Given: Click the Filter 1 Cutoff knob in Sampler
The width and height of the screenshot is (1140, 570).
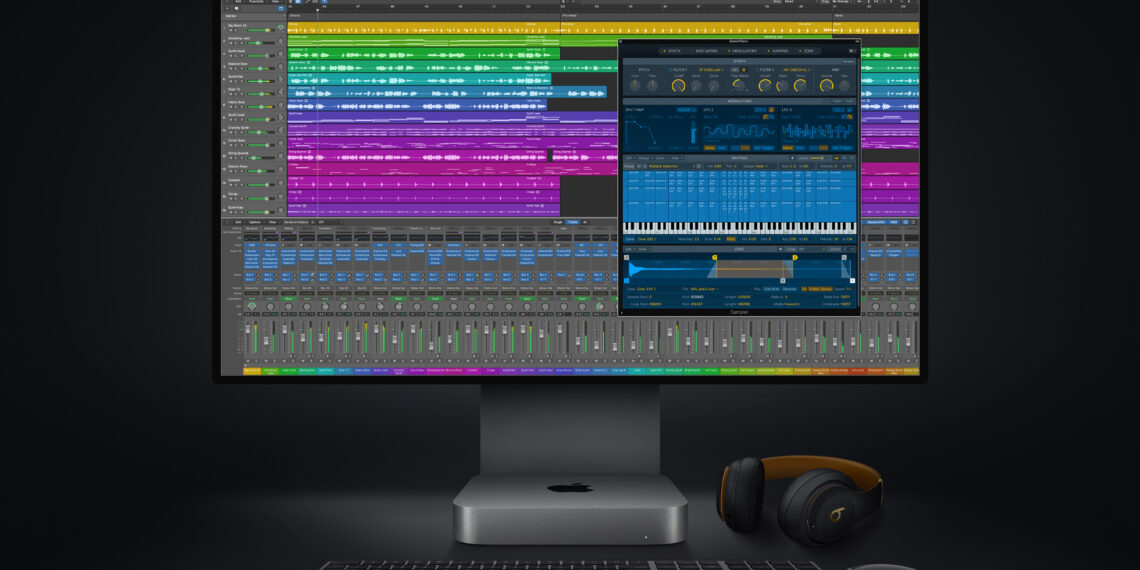Looking at the screenshot, I should pyautogui.click(x=679, y=86).
